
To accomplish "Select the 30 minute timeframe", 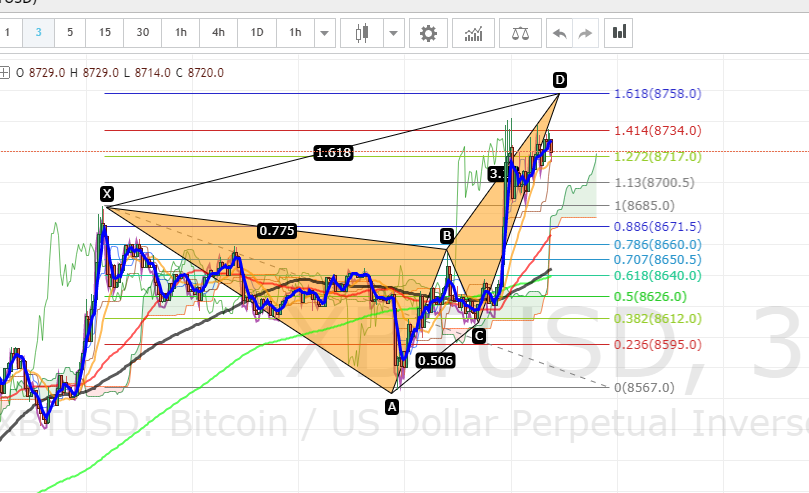I will point(142,32).
